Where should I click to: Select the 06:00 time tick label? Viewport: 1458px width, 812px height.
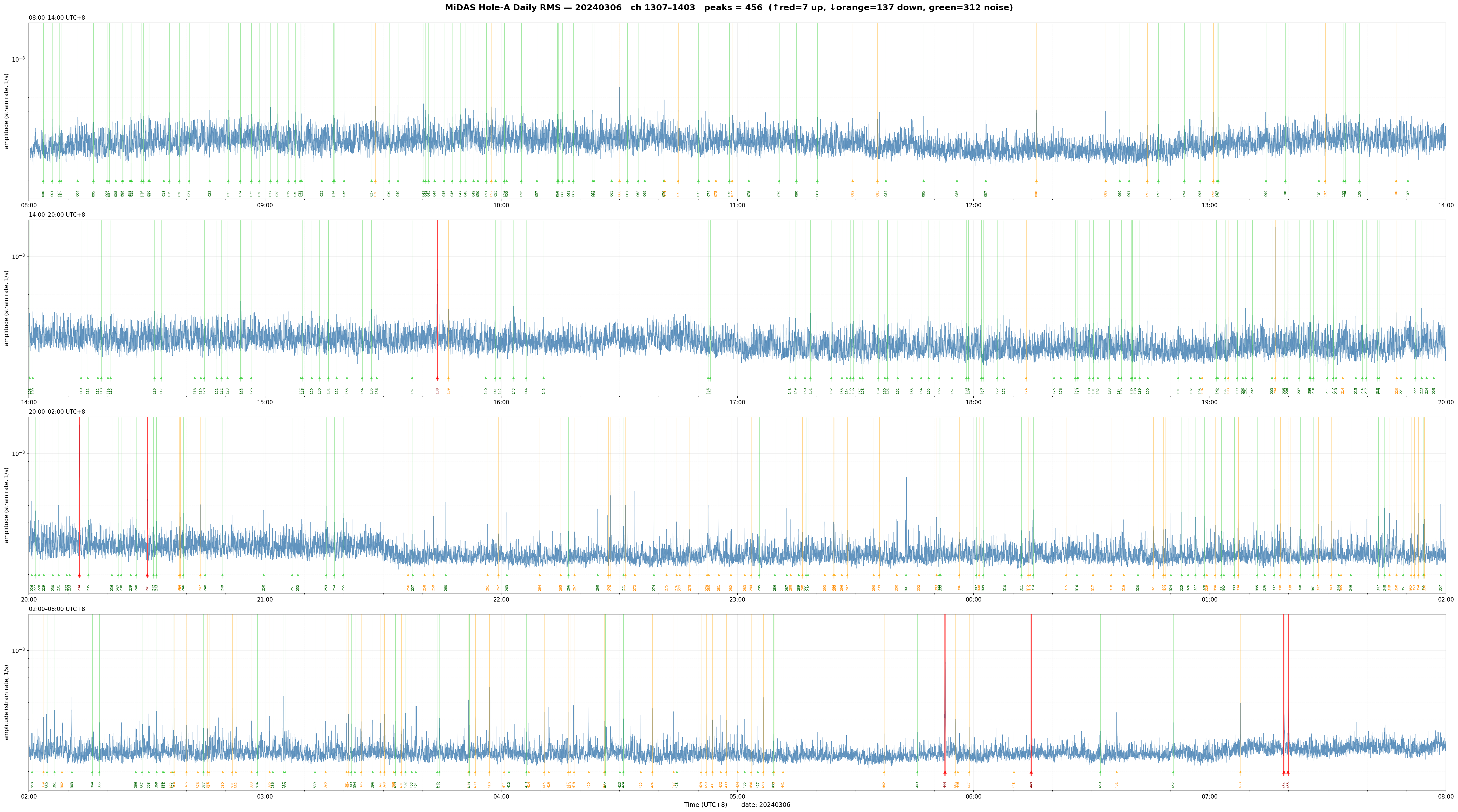click(x=974, y=796)
